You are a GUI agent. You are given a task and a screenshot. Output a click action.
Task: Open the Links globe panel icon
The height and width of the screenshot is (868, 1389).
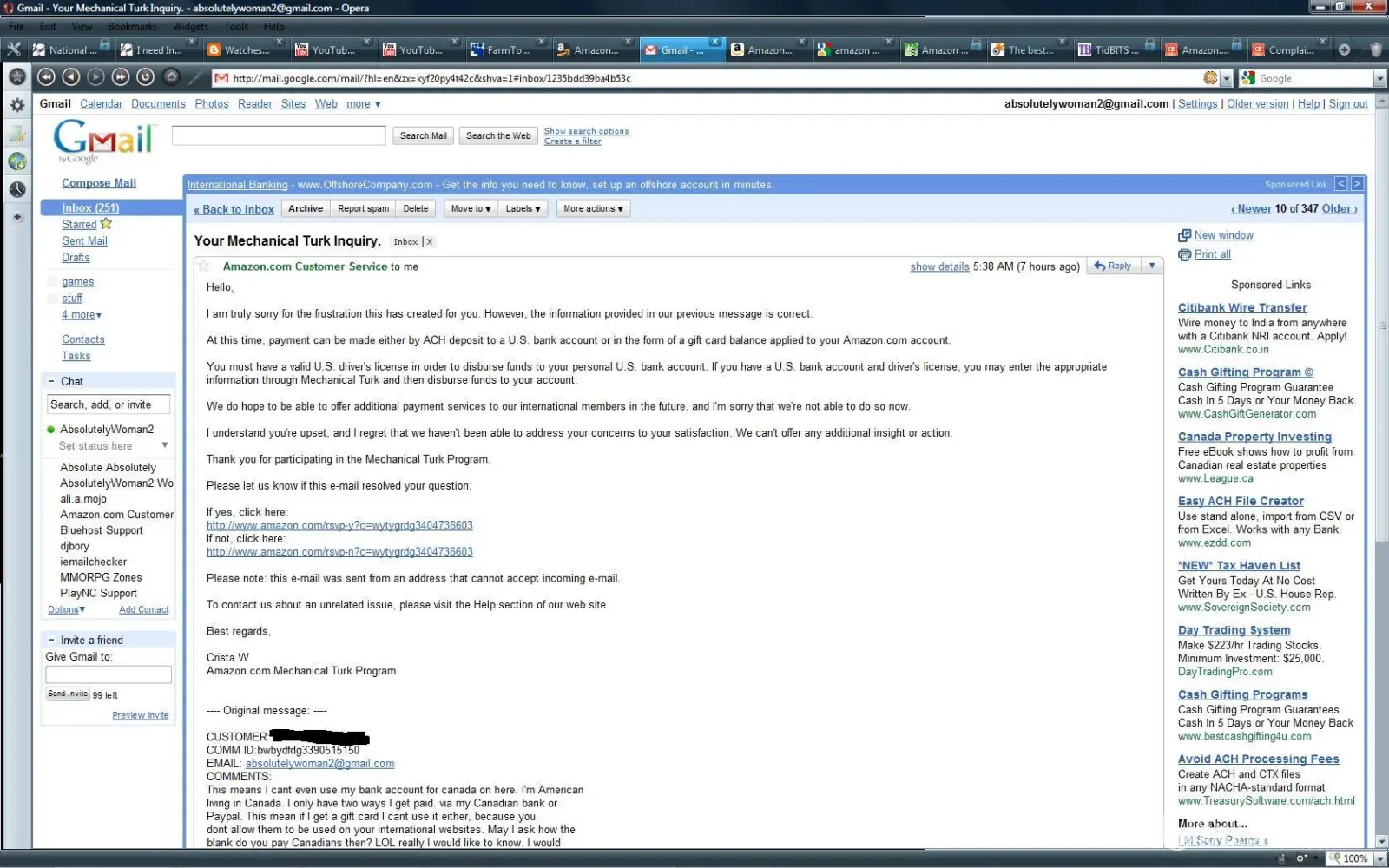[16, 161]
